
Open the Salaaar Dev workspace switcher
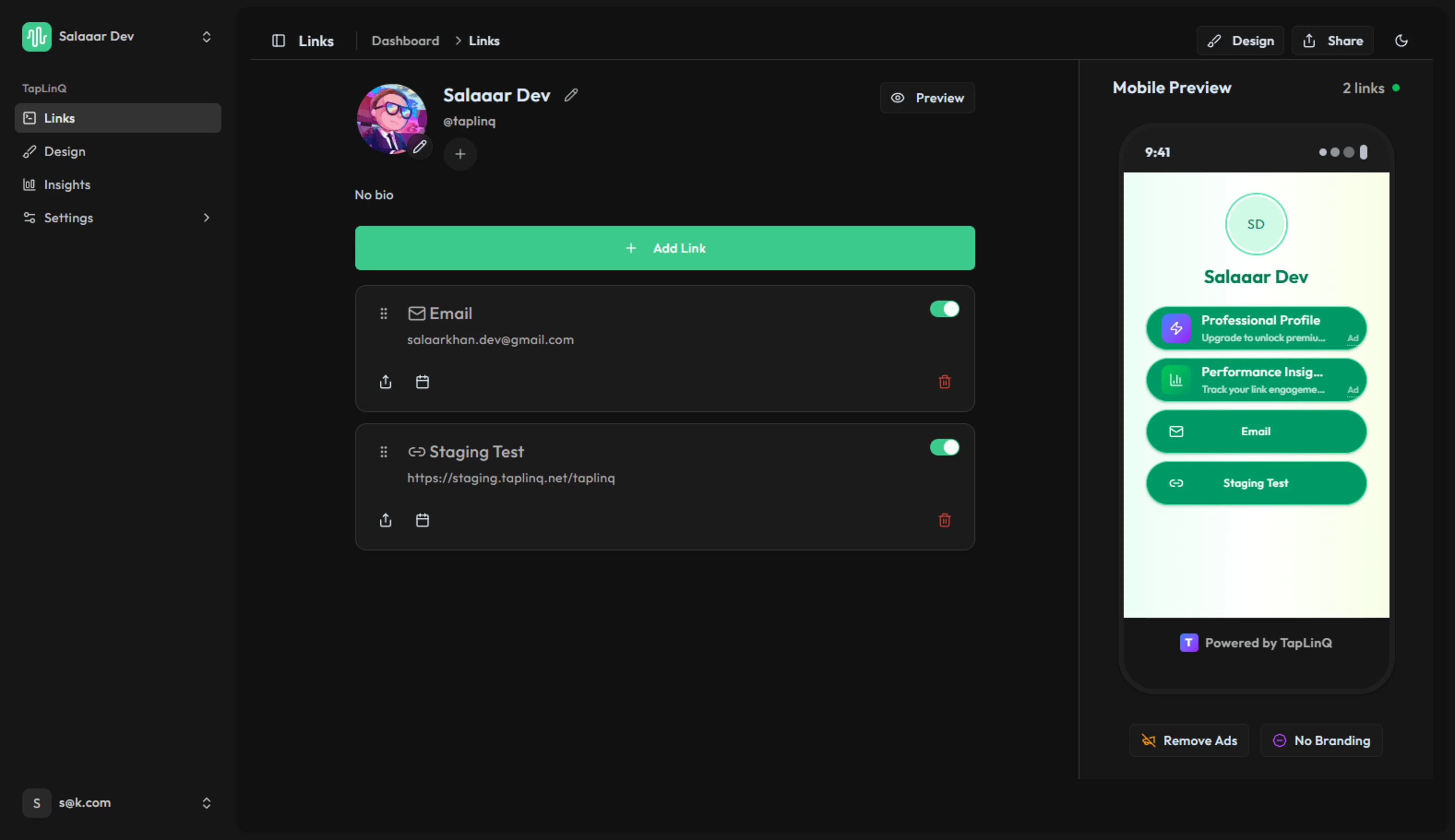[118, 36]
